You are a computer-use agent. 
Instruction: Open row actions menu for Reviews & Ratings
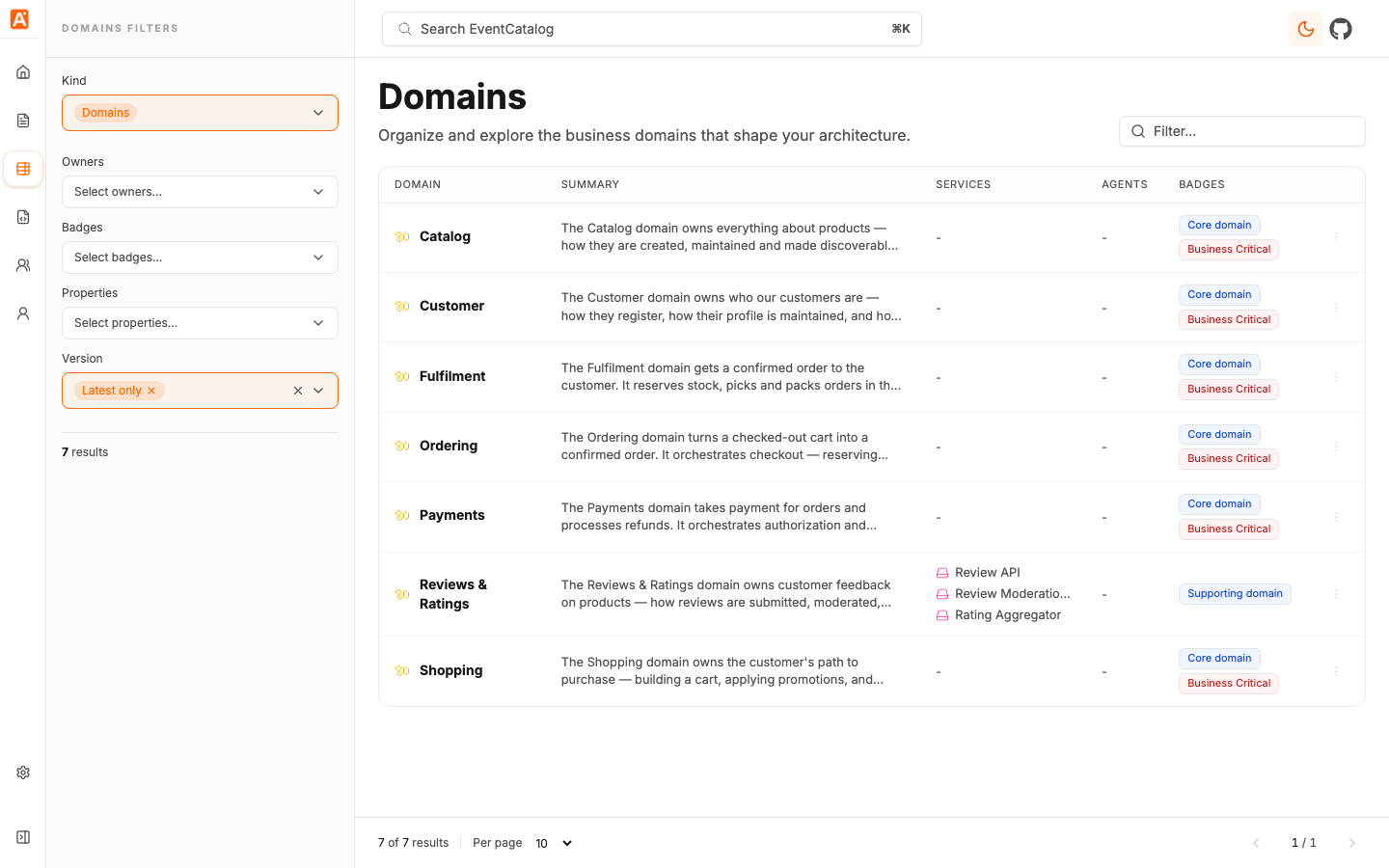[1336, 594]
